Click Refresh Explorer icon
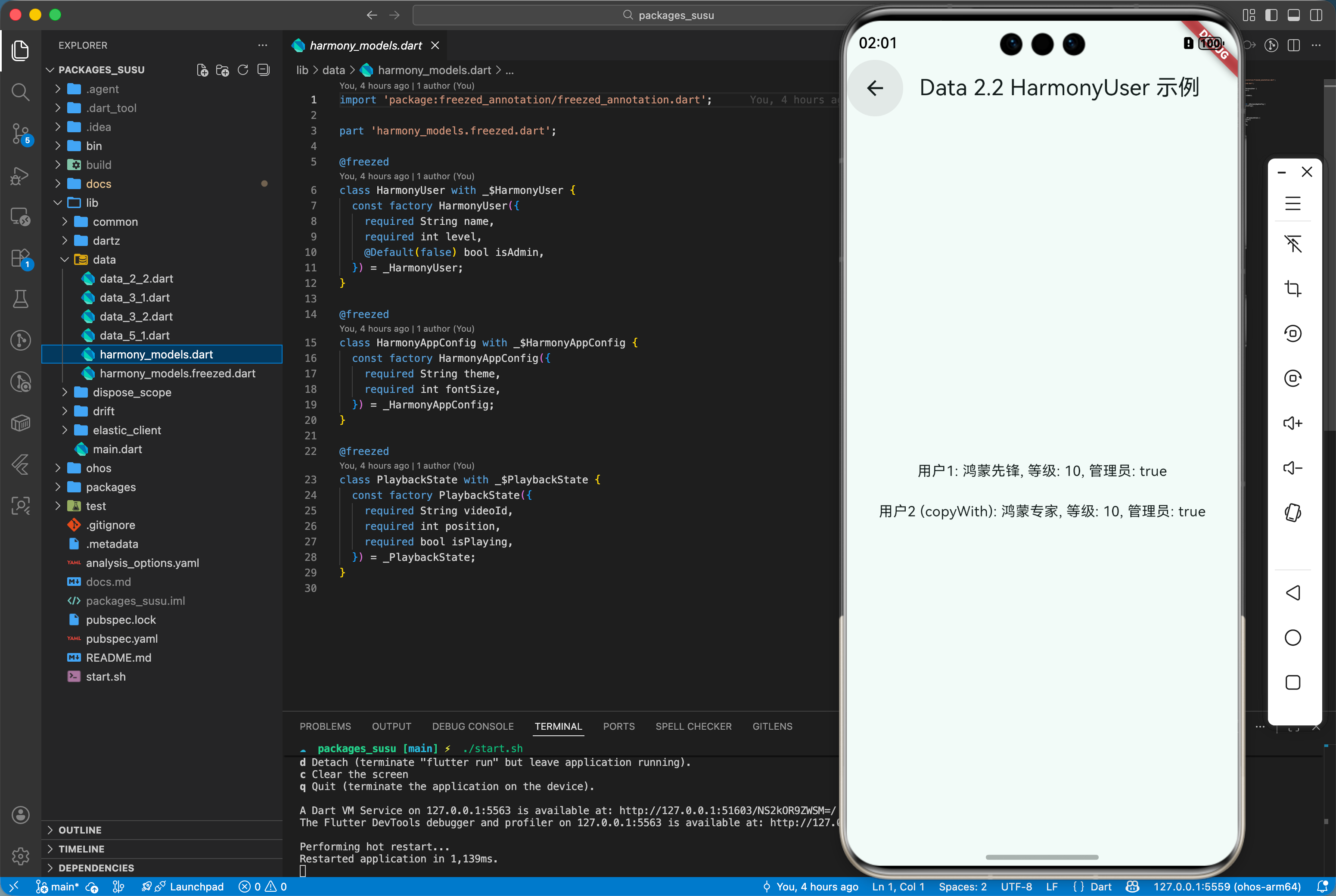 243,70
